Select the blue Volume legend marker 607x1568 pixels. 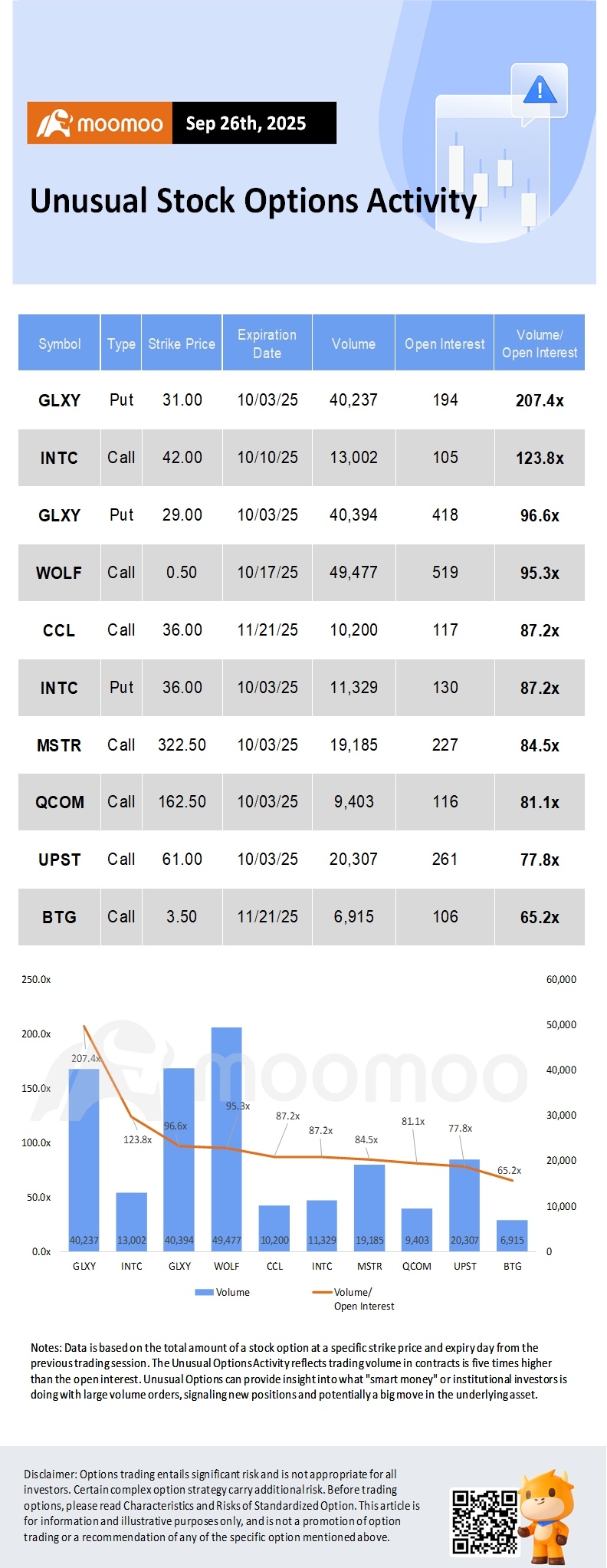click(x=204, y=1292)
